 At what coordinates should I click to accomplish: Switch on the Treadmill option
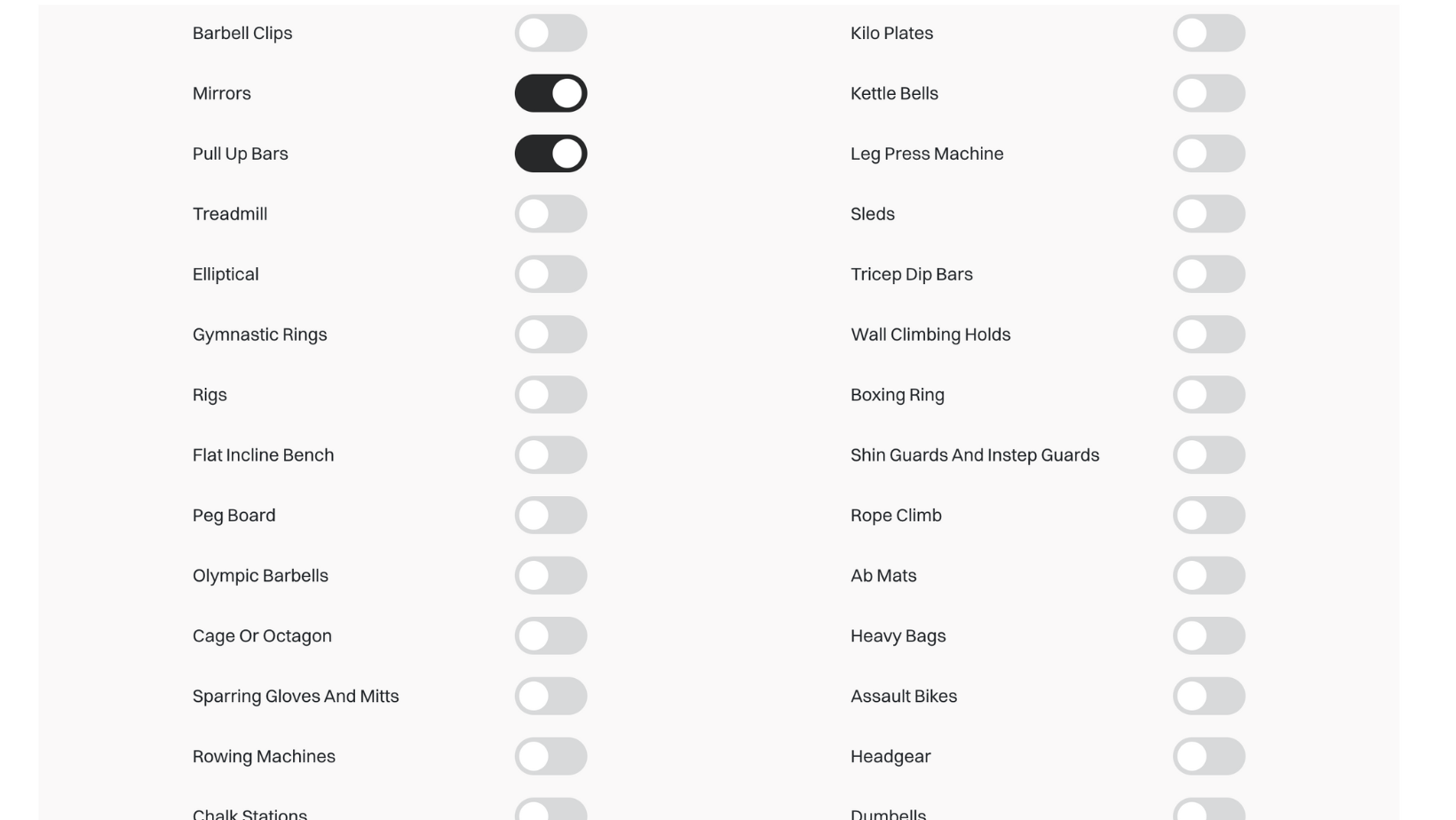click(x=550, y=214)
